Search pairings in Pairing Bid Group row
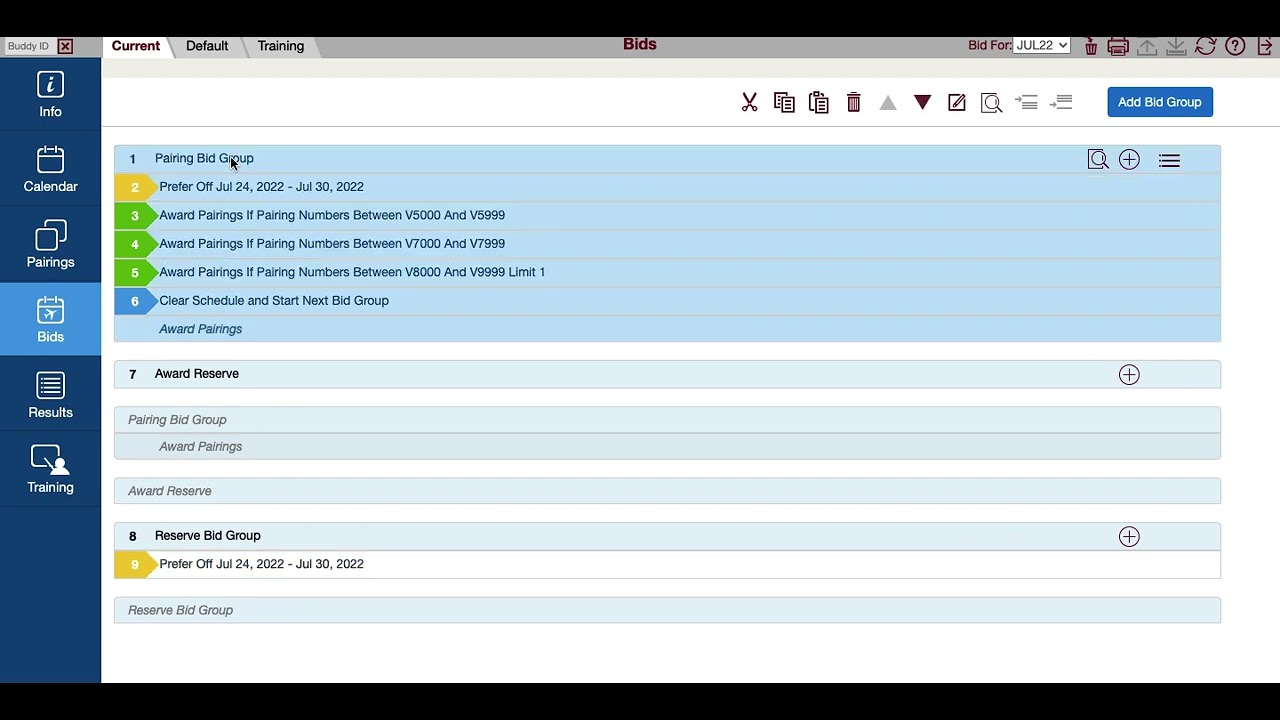This screenshot has width=1280, height=720. tap(1098, 160)
